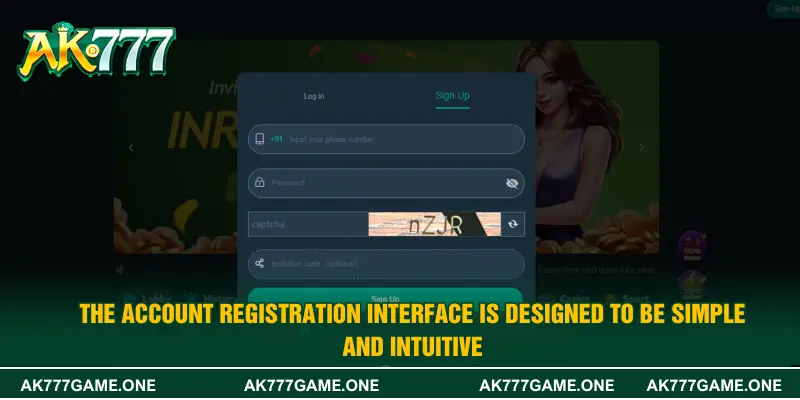Click the lock icon in Password field
The height and width of the screenshot is (400, 800).
pyautogui.click(x=259, y=183)
